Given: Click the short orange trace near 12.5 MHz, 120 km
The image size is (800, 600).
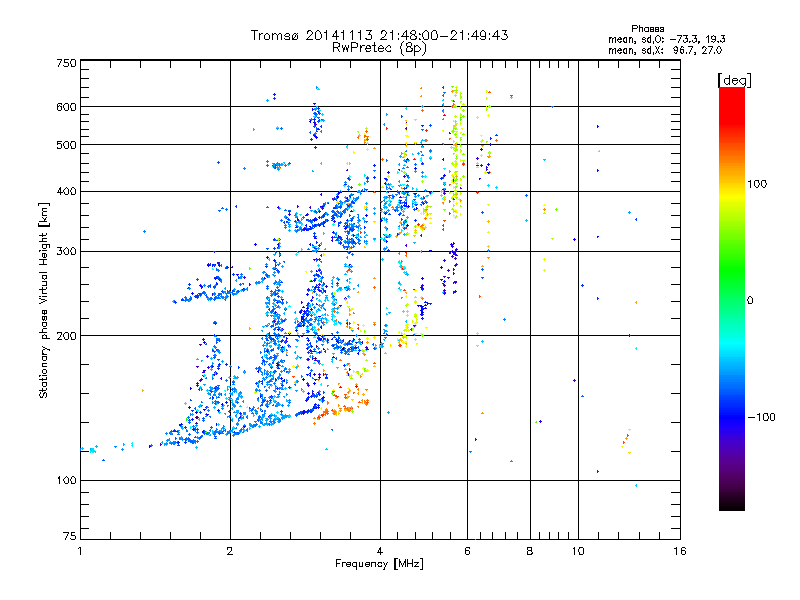Looking at the screenshot, I should pos(626,441).
